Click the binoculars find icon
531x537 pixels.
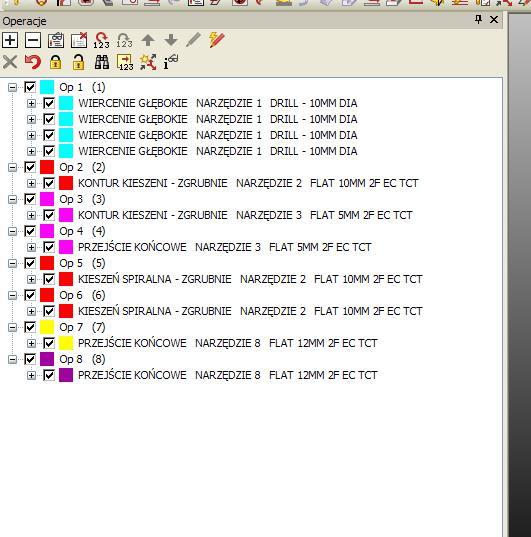pyautogui.click(x=102, y=62)
